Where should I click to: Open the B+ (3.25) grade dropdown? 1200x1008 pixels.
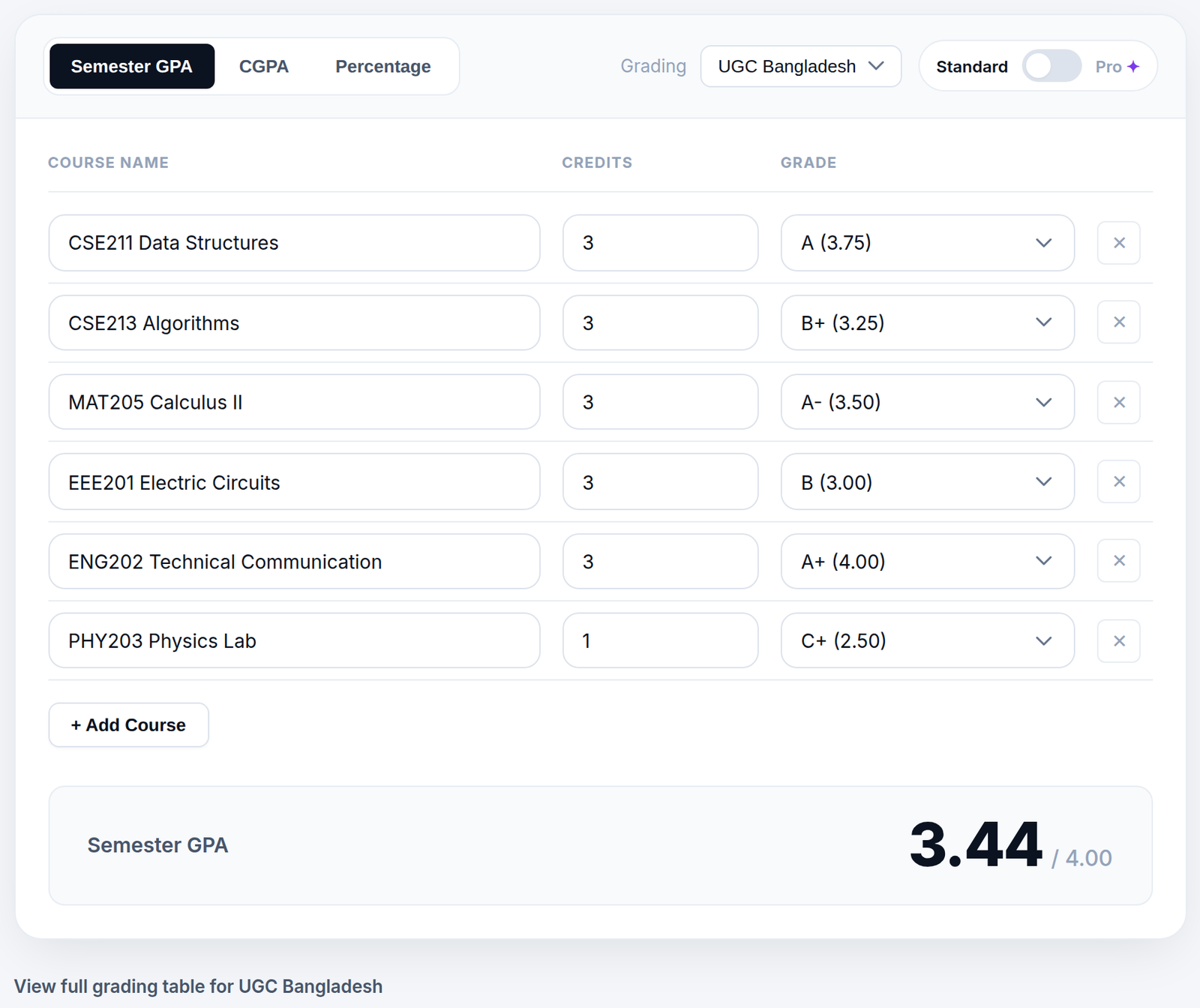click(x=928, y=322)
